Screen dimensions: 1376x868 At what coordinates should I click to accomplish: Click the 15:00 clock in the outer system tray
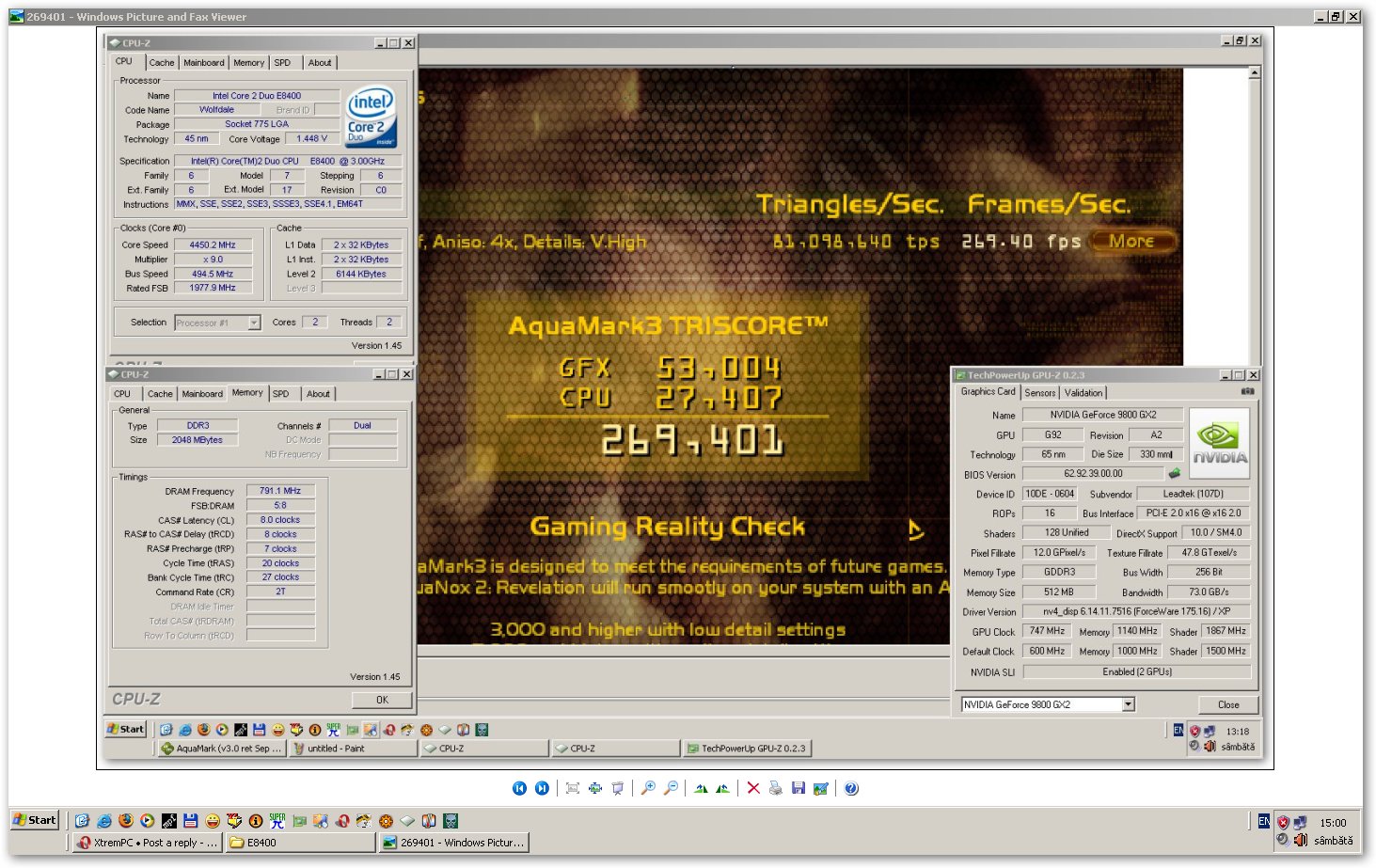[x=1333, y=823]
